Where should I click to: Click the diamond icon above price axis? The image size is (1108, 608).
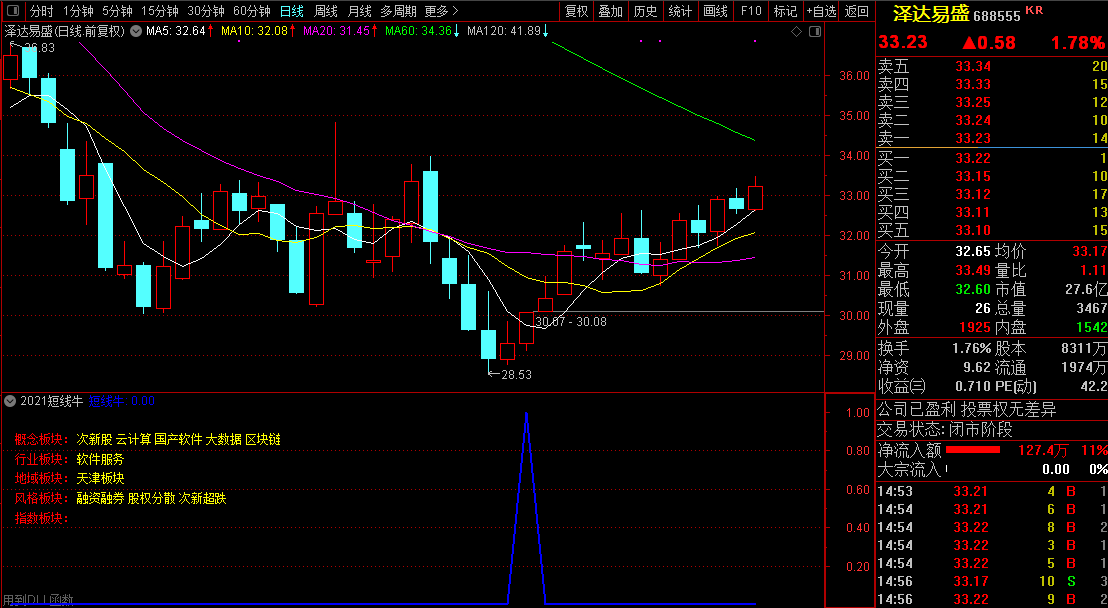[796, 31]
